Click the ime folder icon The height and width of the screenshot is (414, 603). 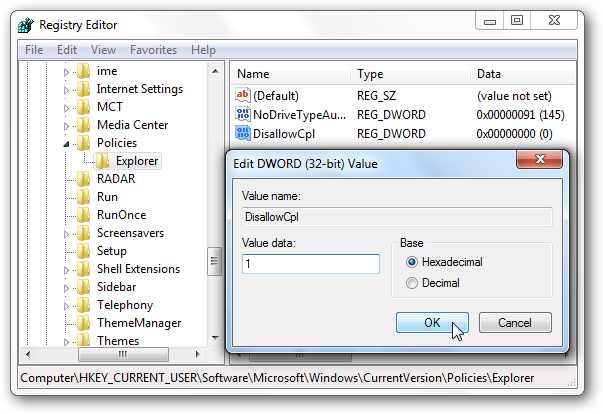tap(83, 71)
